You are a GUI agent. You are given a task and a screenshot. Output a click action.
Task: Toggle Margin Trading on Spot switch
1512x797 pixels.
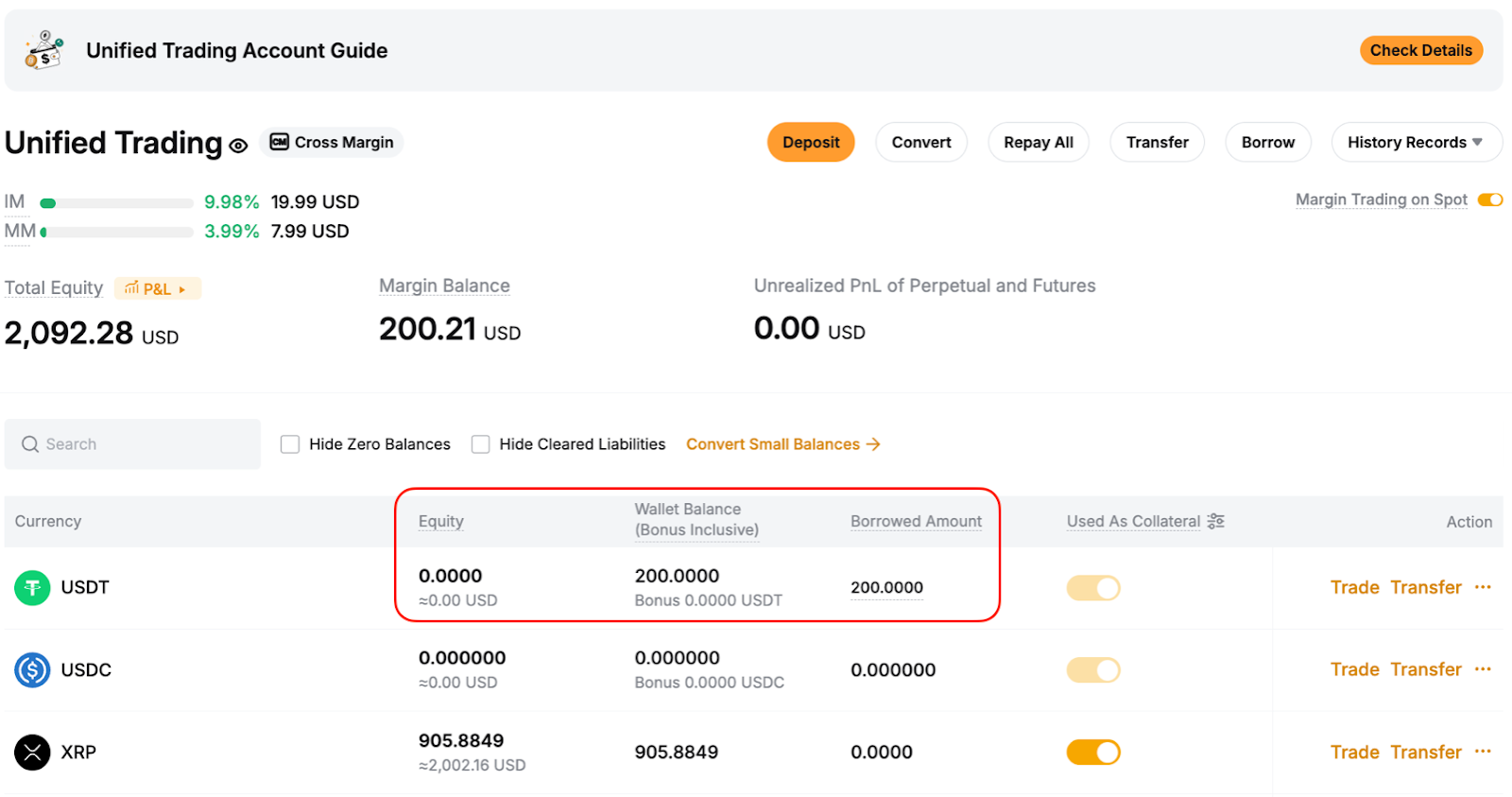click(1490, 199)
